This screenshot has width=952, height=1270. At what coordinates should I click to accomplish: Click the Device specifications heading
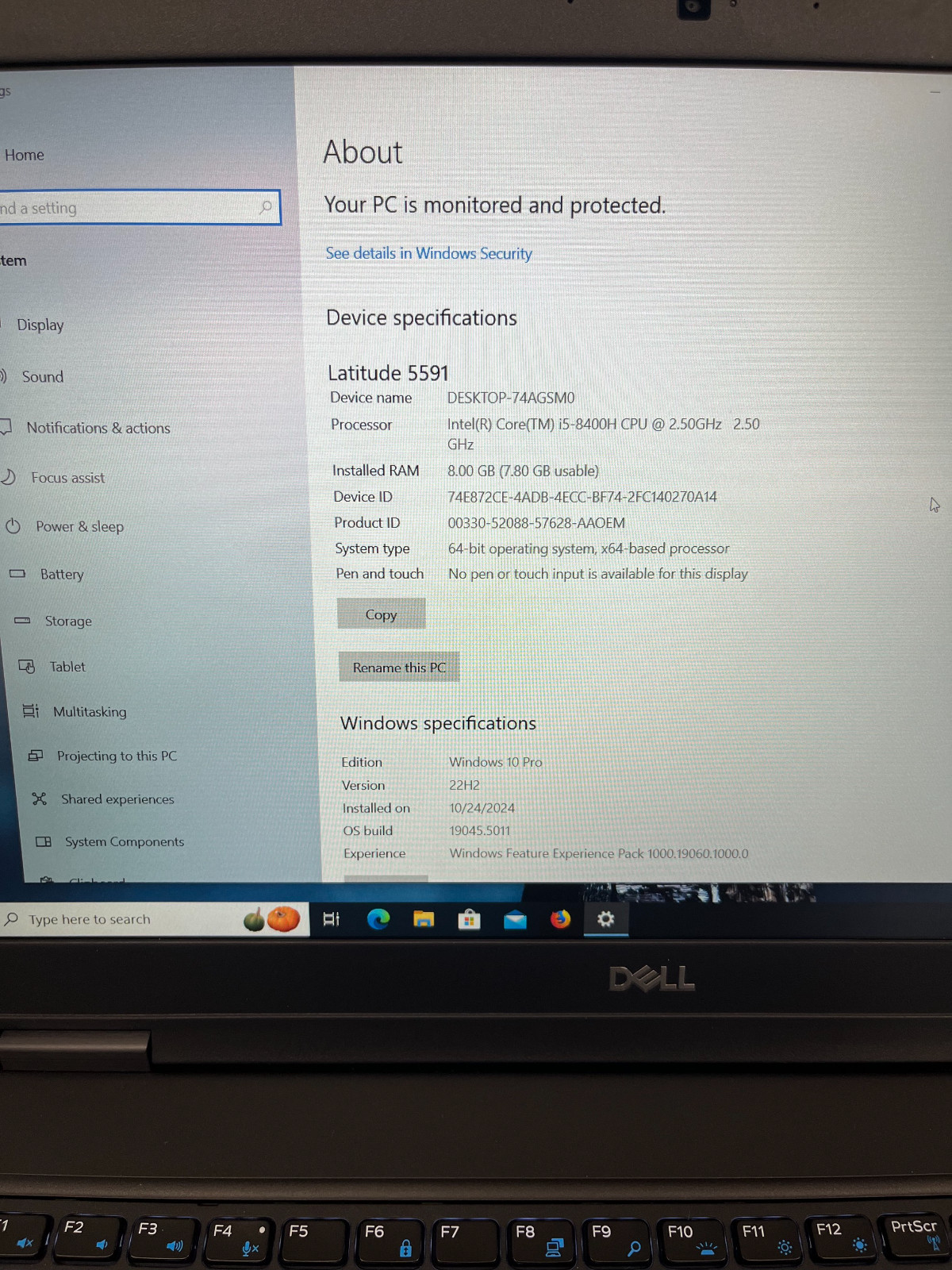421,318
